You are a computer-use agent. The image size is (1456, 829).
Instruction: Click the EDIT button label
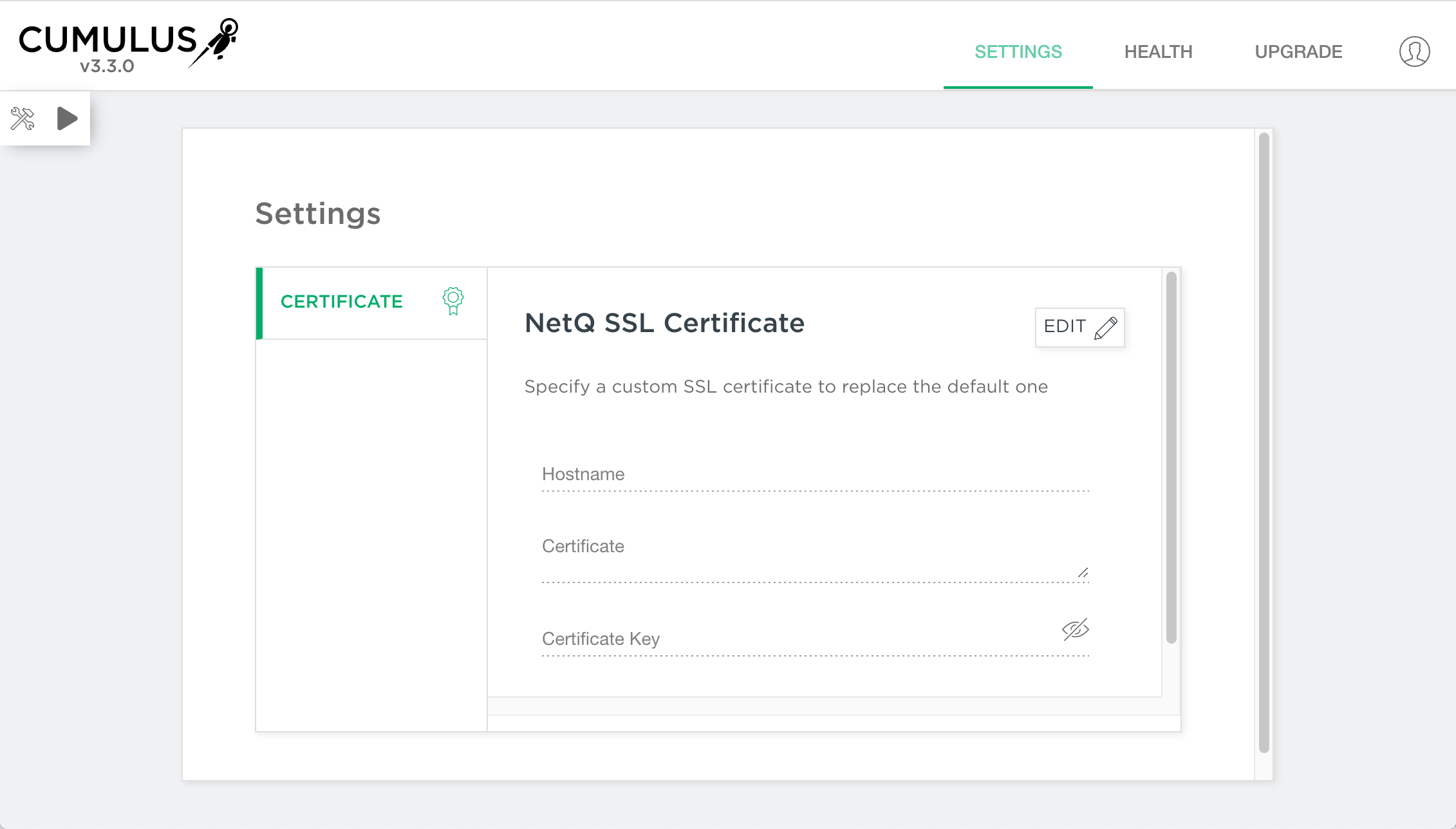[x=1065, y=326]
